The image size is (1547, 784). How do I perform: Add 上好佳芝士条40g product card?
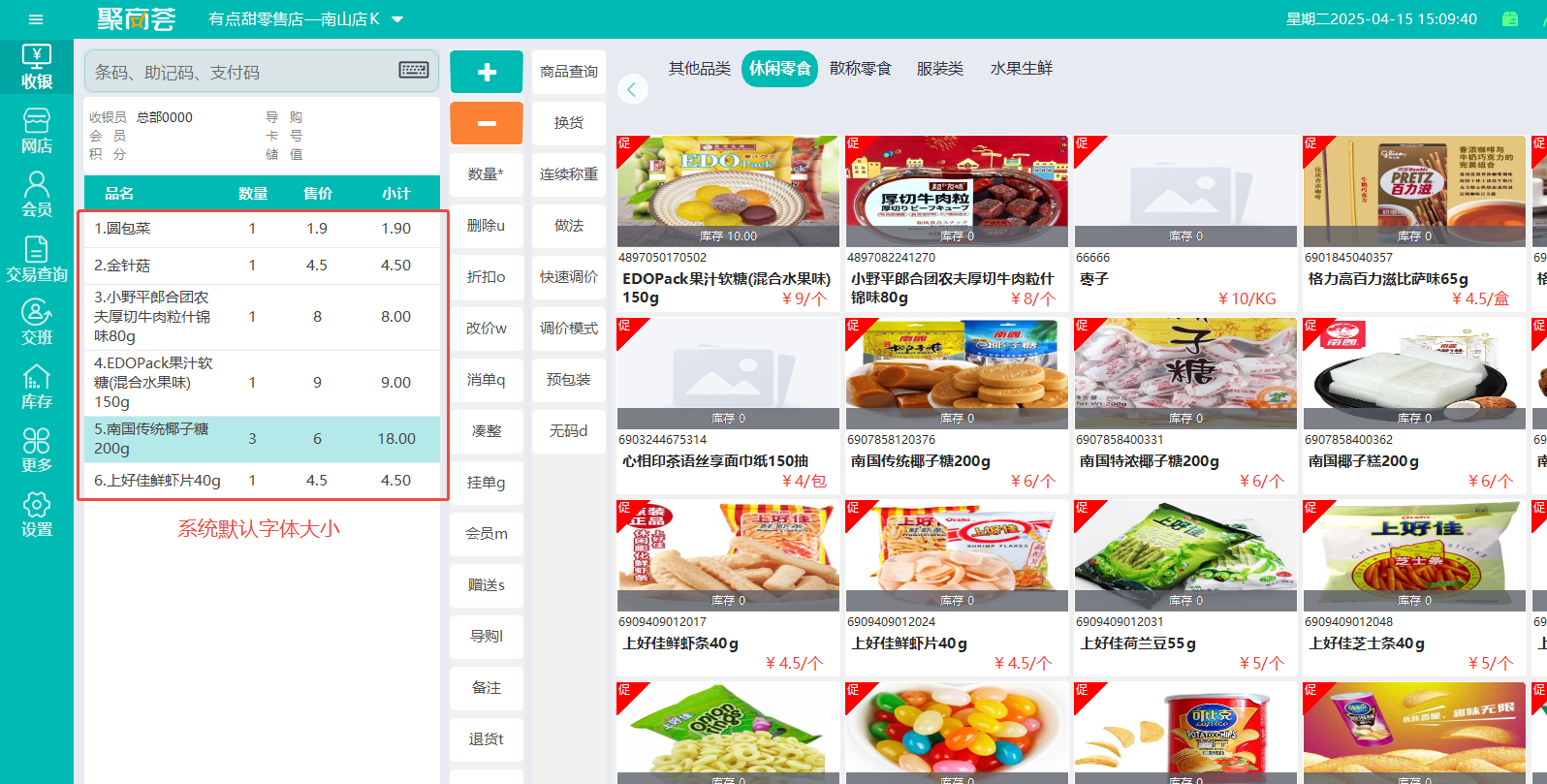point(1414,587)
